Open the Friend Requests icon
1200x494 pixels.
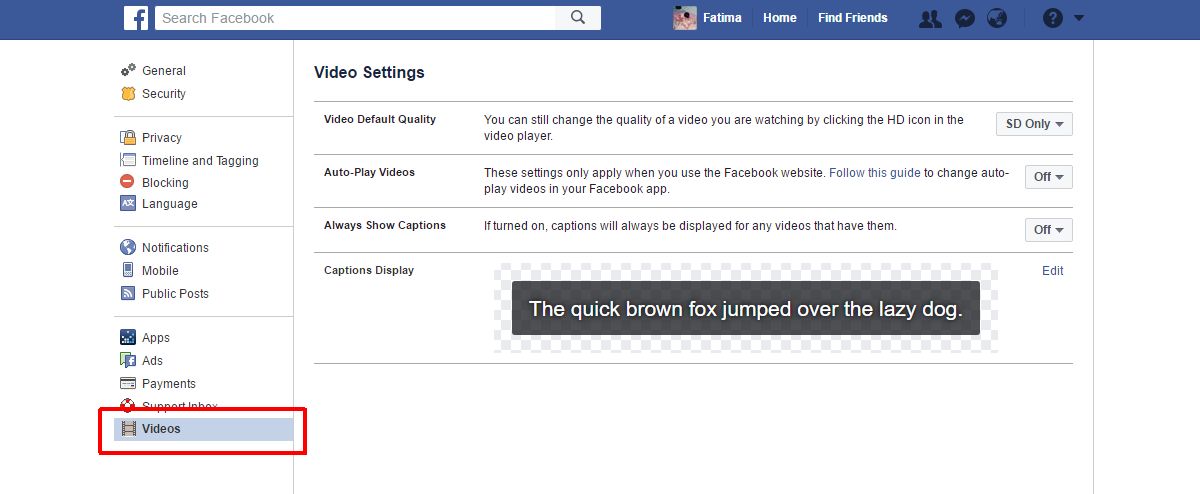pyautogui.click(x=930, y=18)
